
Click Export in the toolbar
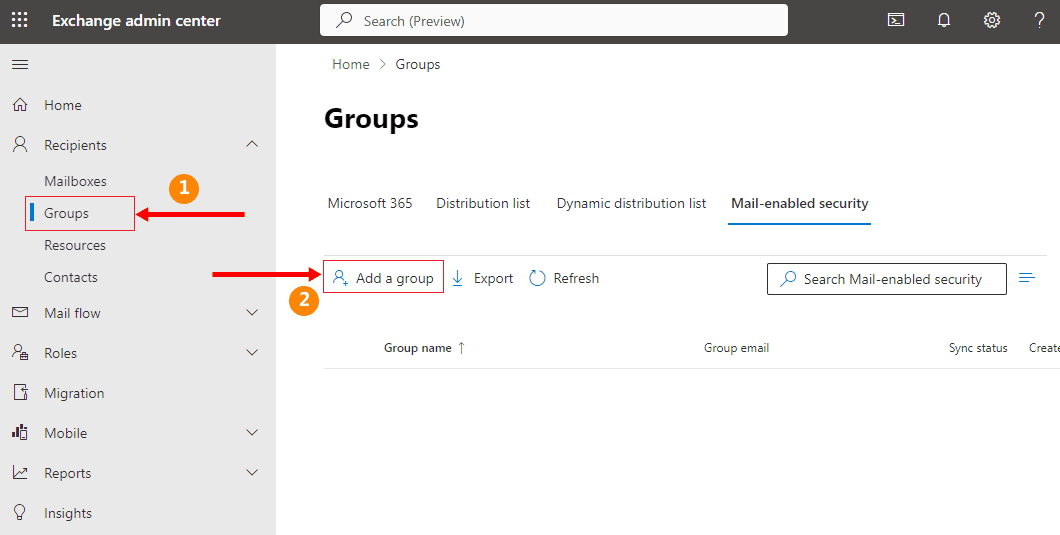click(482, 278)
